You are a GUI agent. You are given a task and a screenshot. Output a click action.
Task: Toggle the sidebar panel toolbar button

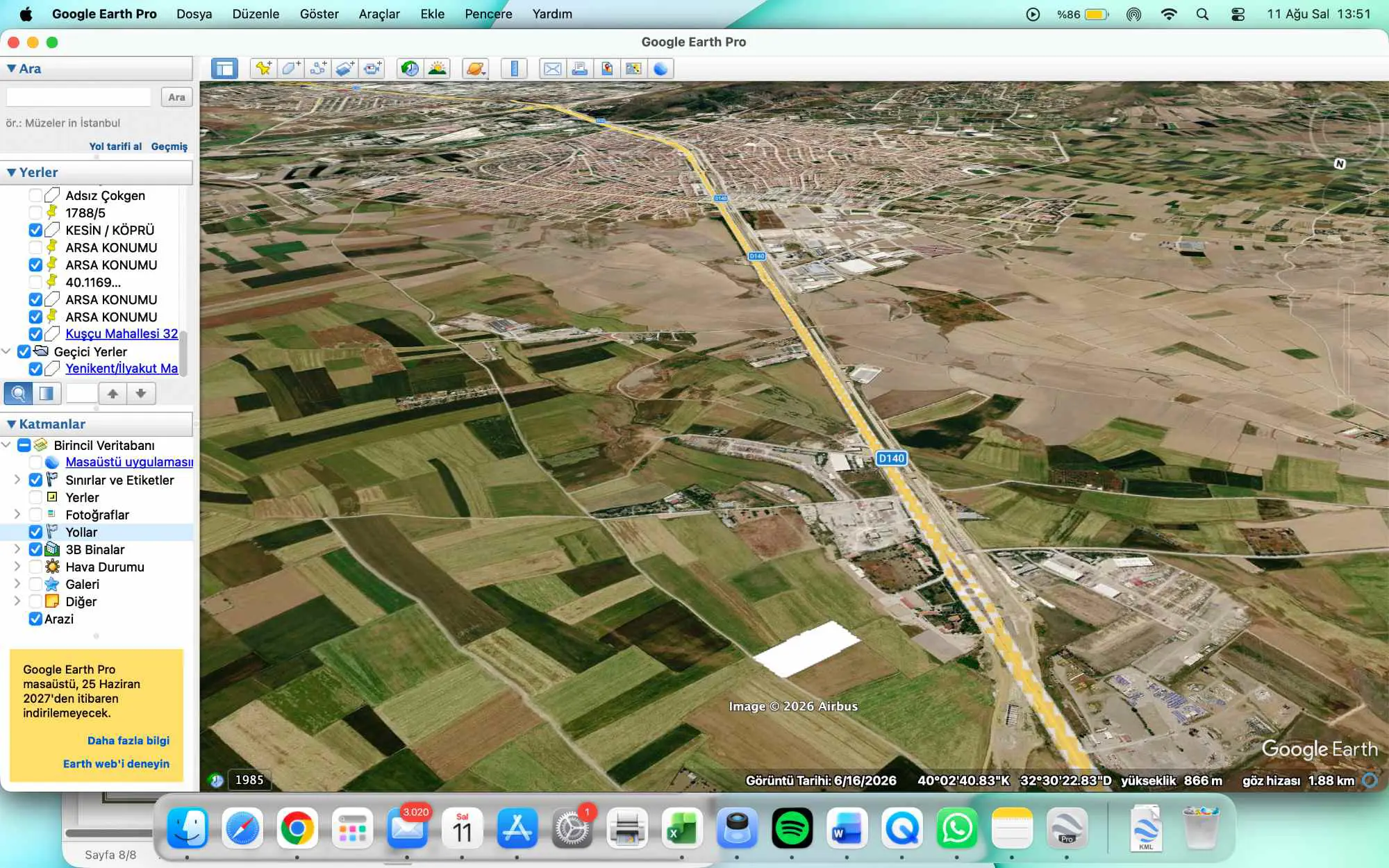coord(224,68)
